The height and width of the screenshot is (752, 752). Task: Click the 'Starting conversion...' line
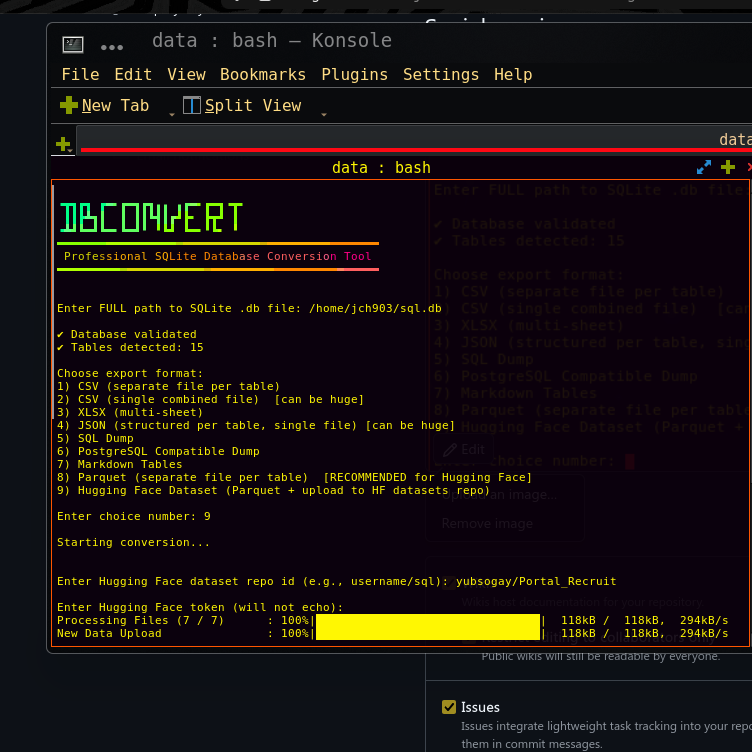tap(133, 542)
